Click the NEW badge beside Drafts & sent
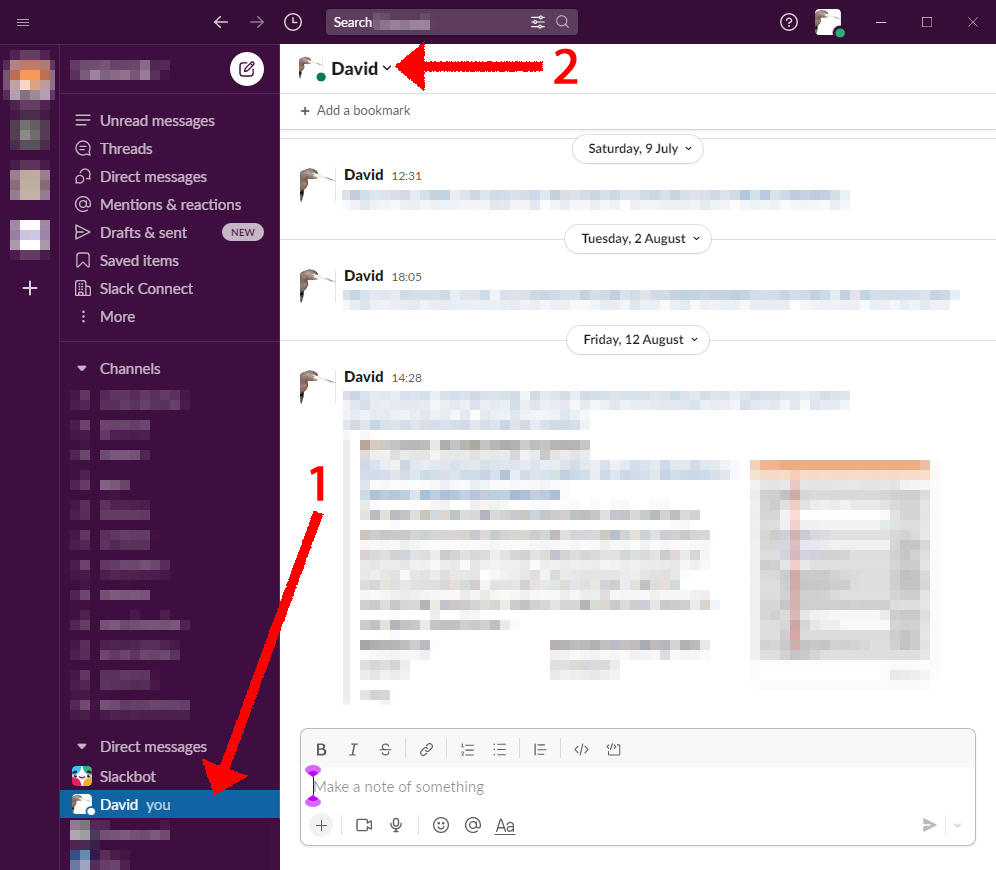This screenshot has height=870, width=996. click(x=243, y=232)
